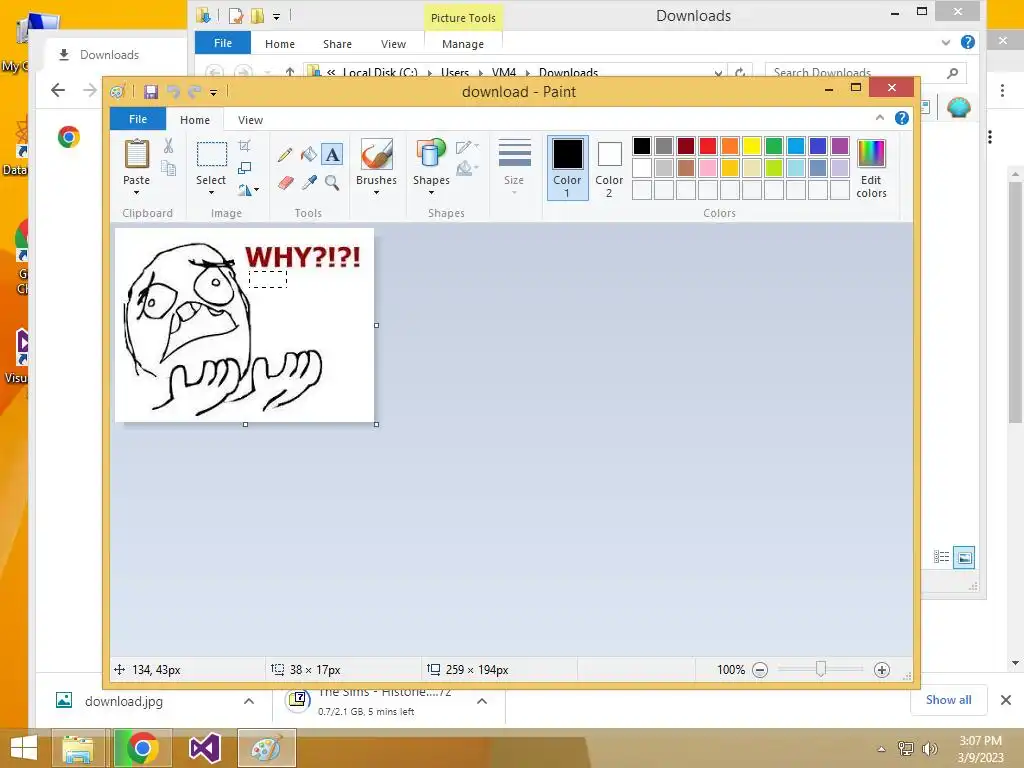Screen dimensions: 1024x768
Task: Open the Shapes gallery dropdown
Action: 431,193
